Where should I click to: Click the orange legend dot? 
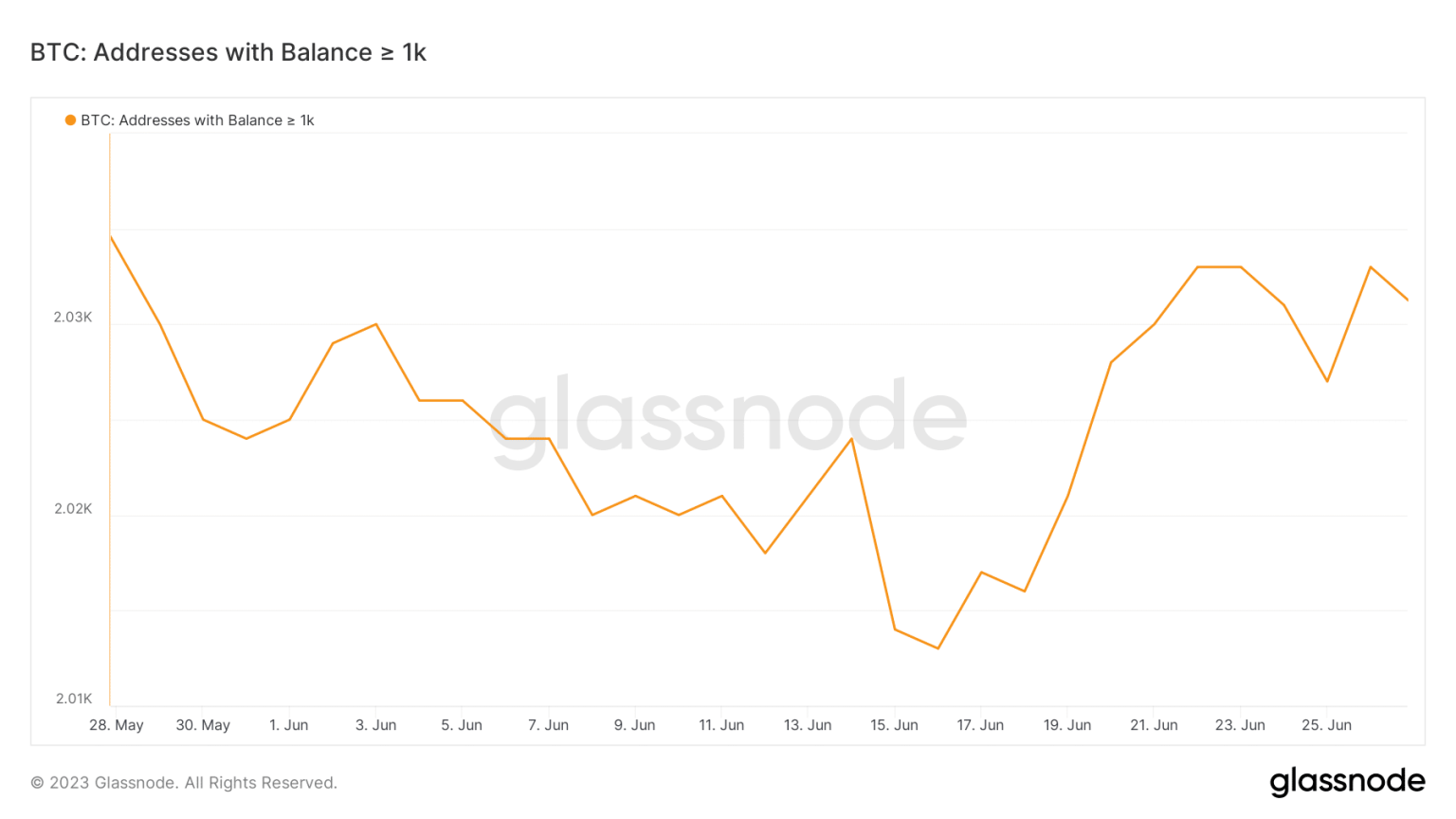pos(70,120)
